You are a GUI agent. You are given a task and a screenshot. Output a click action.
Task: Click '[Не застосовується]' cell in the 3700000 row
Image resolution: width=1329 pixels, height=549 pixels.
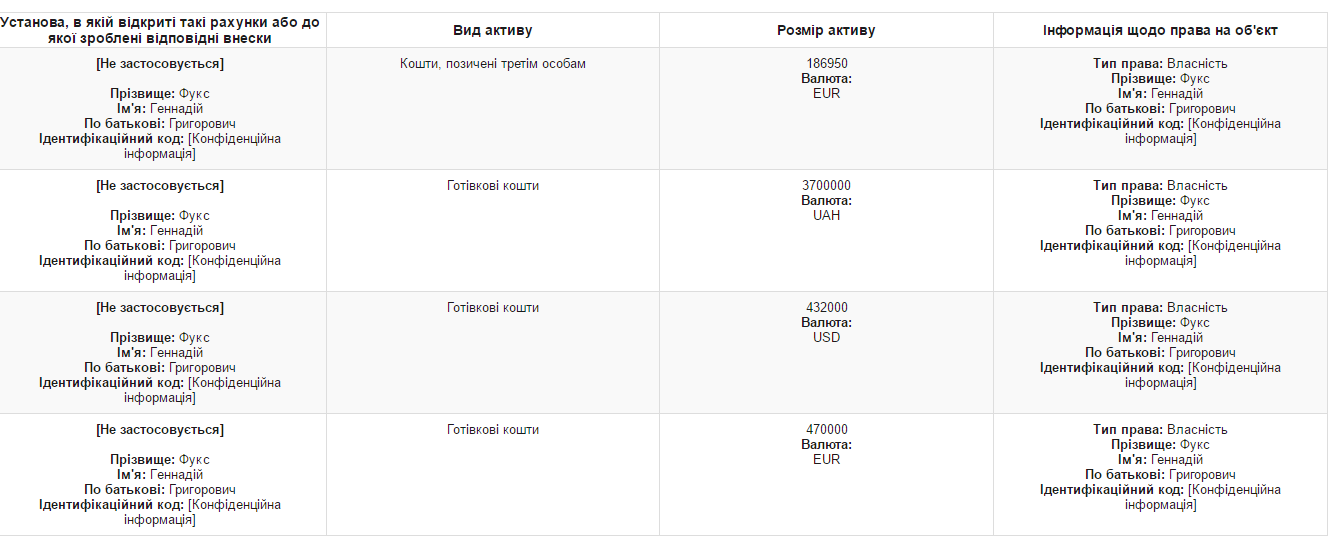(x=160, y=186)
